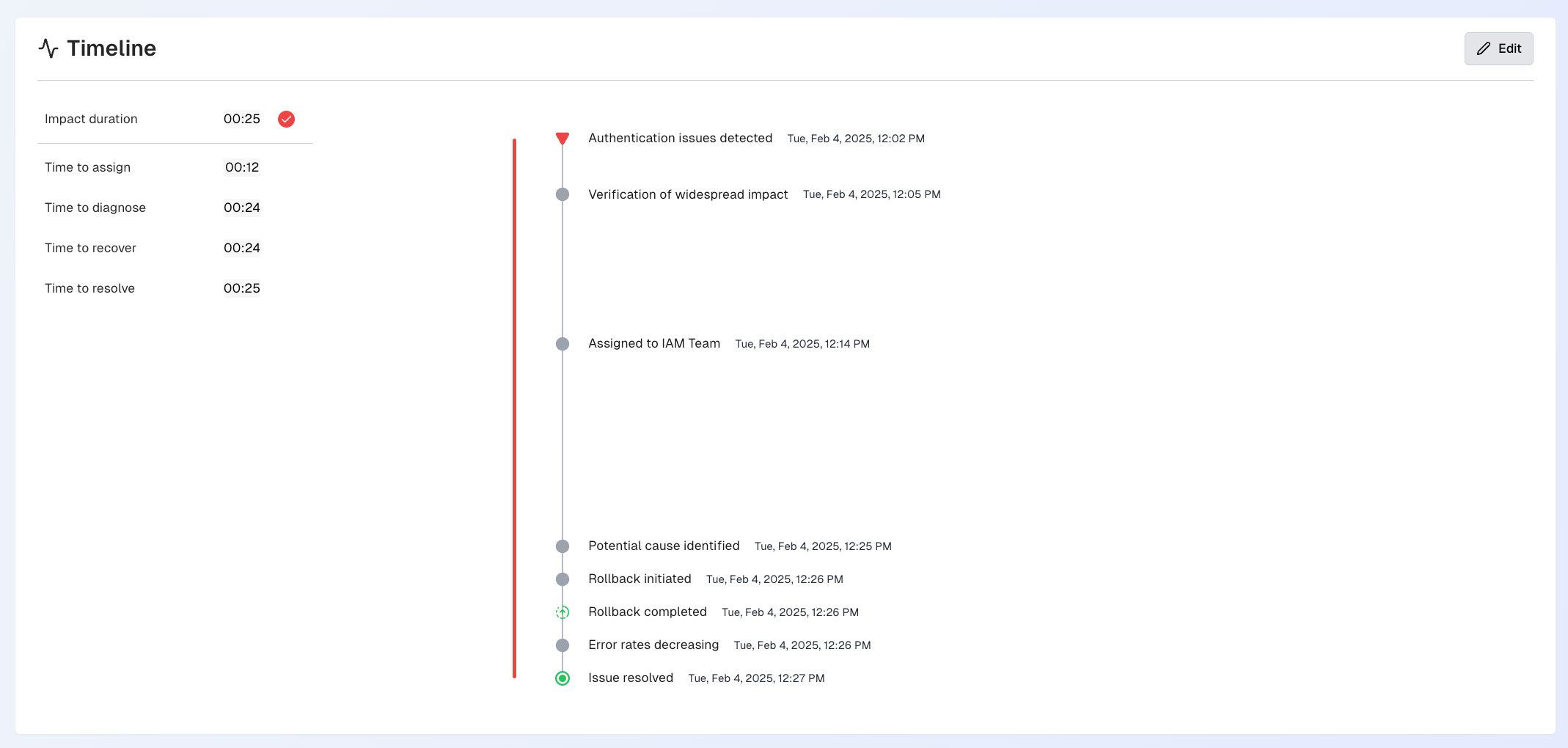Select the red triangle incident start marker

[x=563, y=137]
